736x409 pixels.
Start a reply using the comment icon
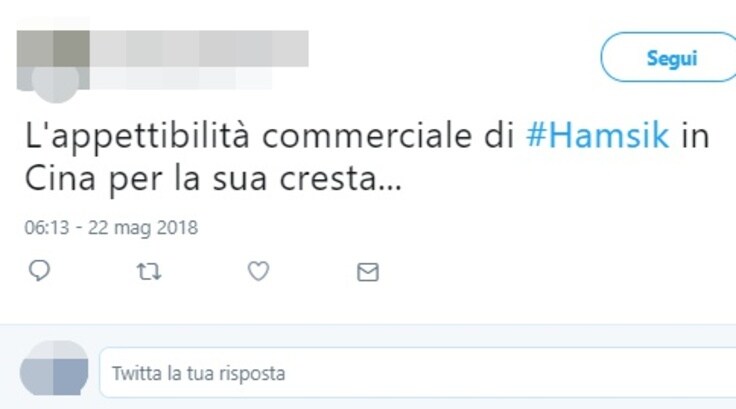[x=39, y=271]
